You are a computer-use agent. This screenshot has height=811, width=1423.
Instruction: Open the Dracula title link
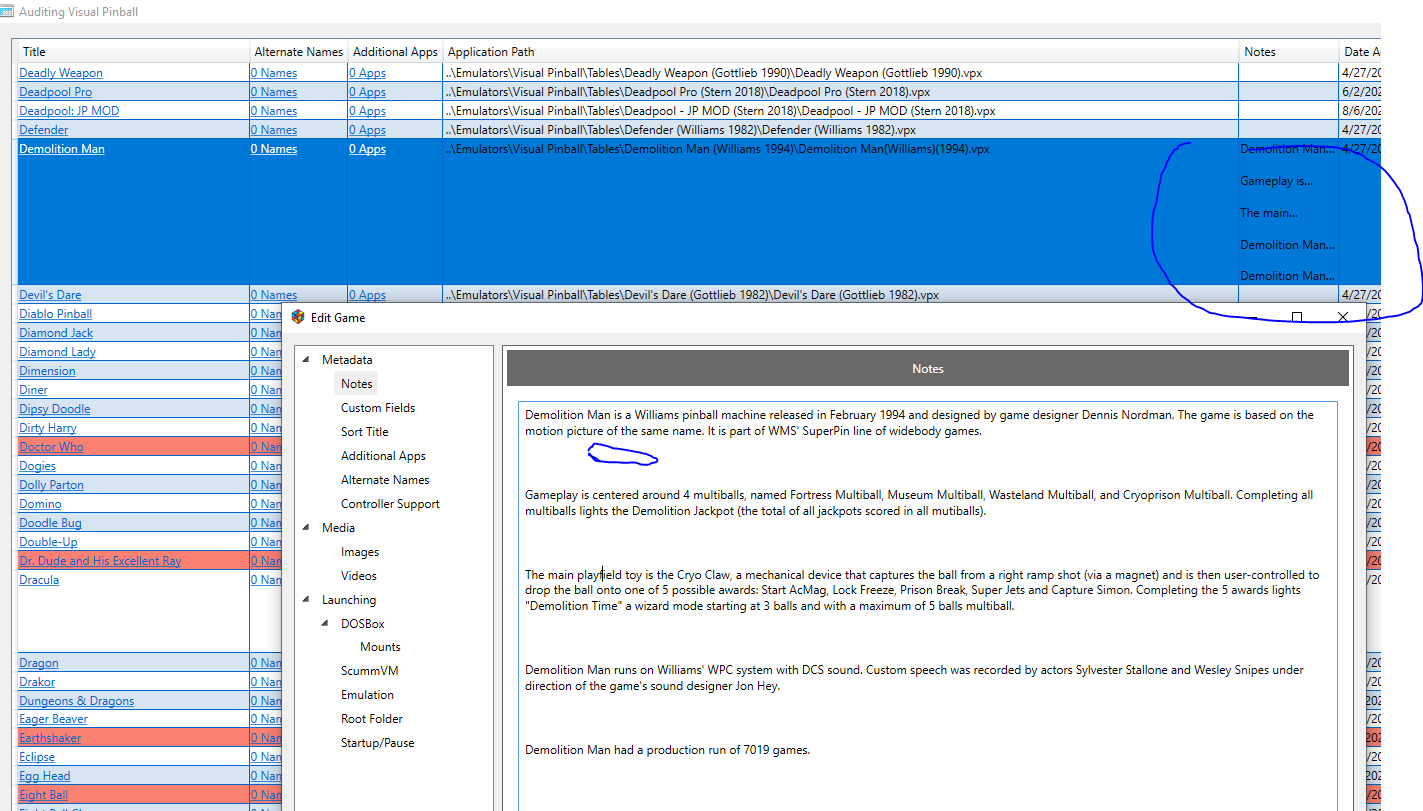[x=39, y=580]
